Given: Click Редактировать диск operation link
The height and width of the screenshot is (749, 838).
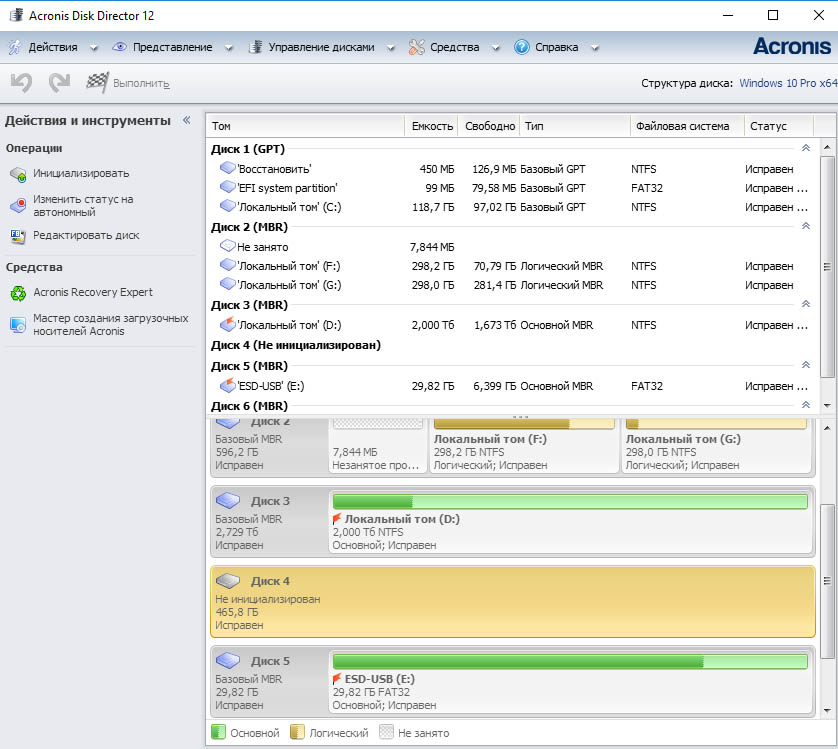Looking at the screenshot, I should click(x=86, y=235).
